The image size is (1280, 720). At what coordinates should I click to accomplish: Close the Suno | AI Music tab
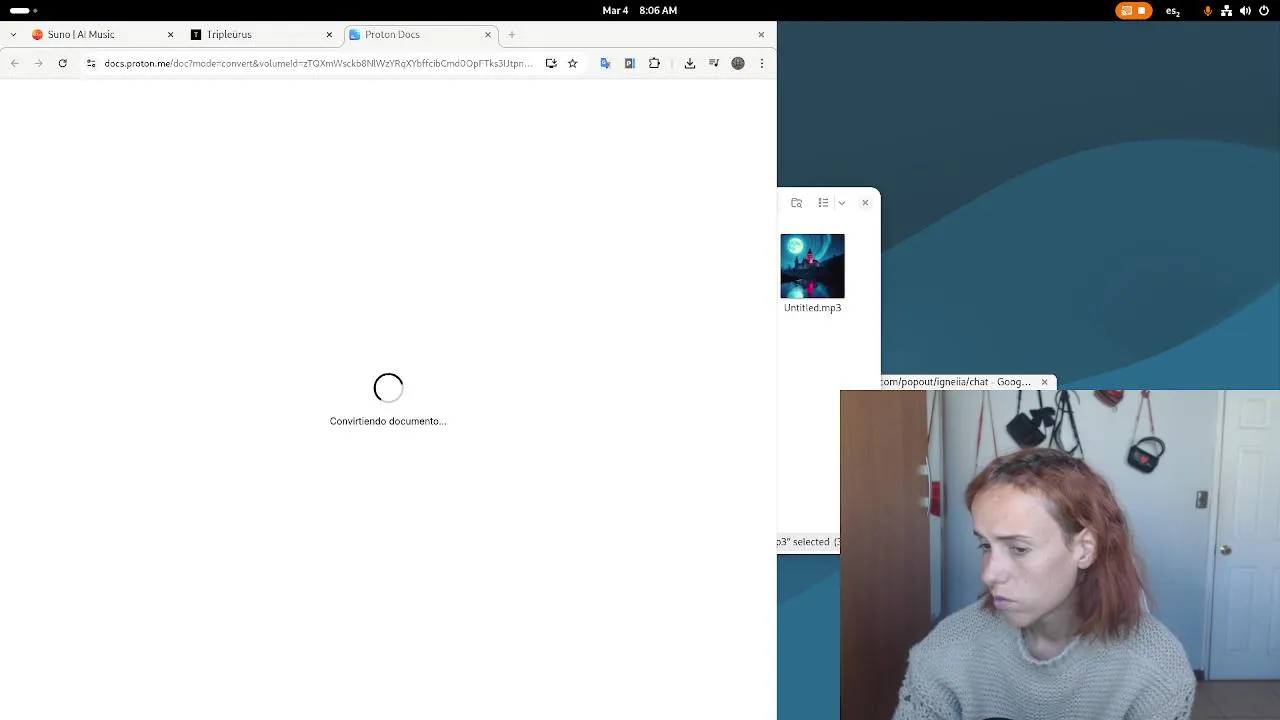170,34
